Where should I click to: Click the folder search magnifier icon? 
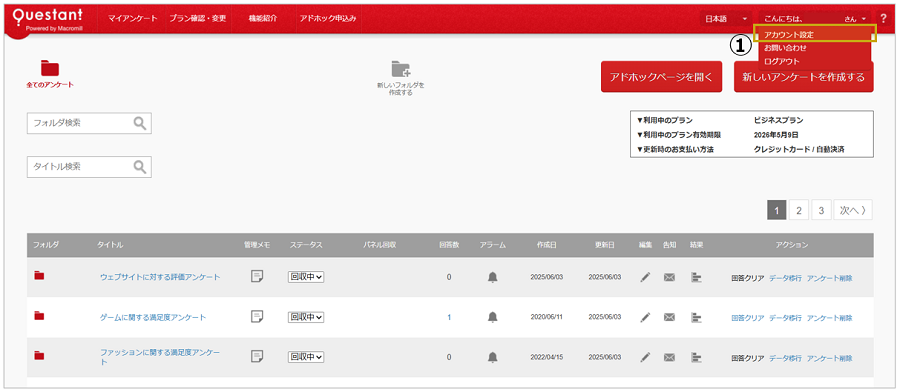140,123
